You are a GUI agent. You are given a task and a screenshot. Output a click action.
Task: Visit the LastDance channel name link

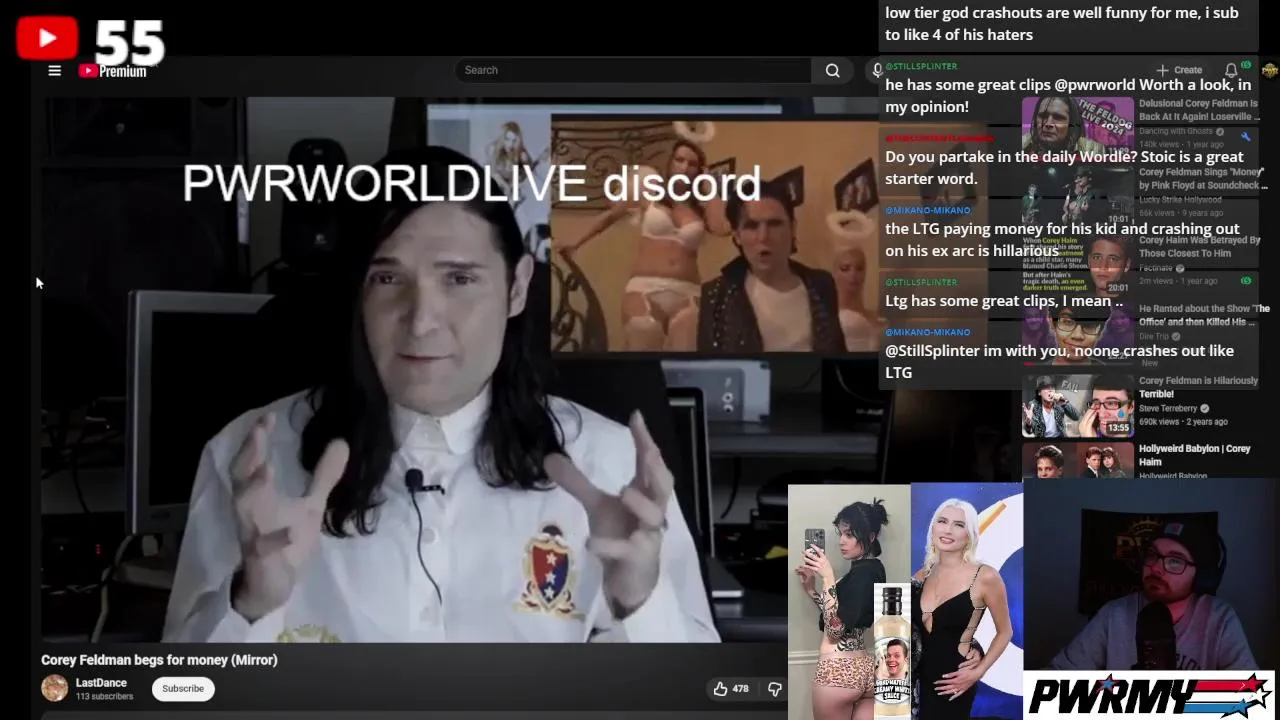pos(101,683)
